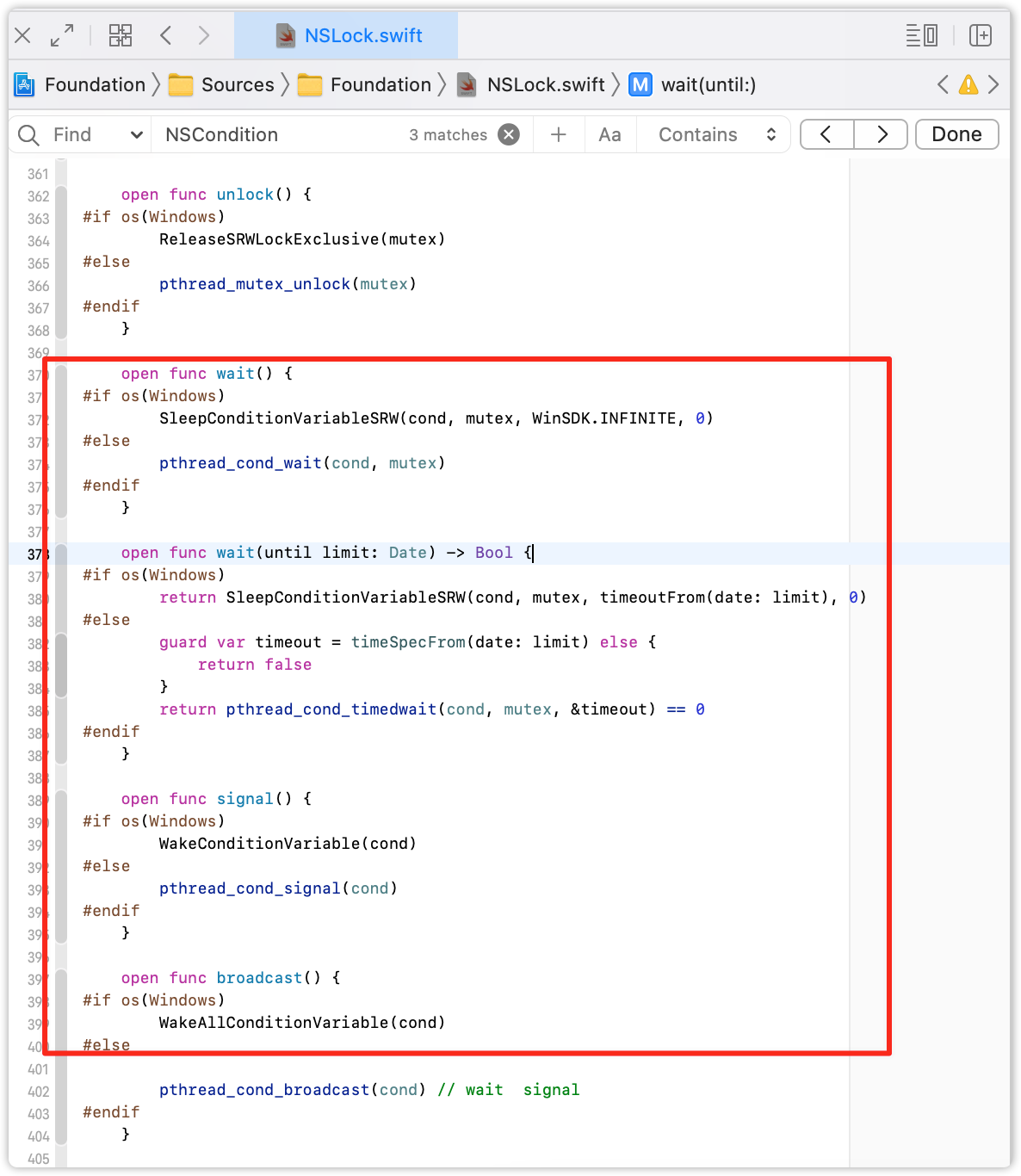The height and width of the screenshot is (1176, 1021).
Task: Open the Contains match type dropdown
Action: point(716,135)
